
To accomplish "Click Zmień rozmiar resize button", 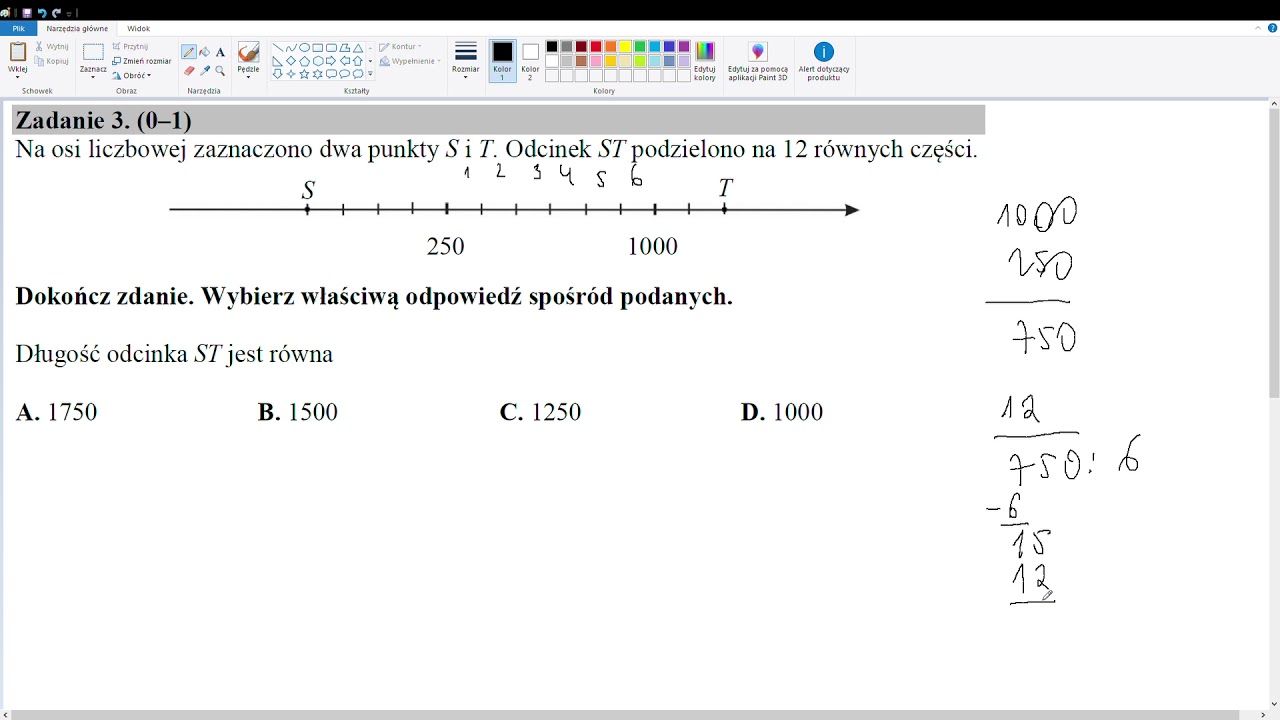I will (x=141, y=61).
